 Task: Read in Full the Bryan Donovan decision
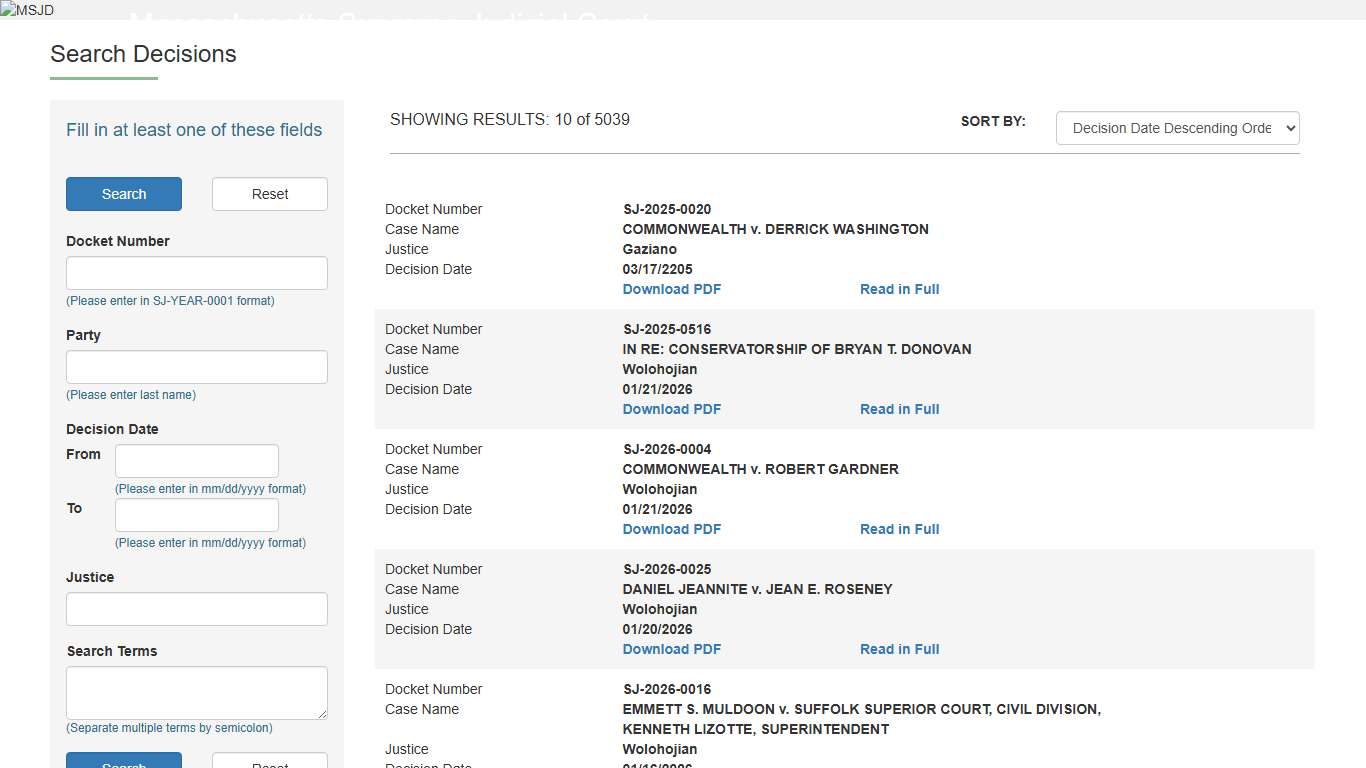[899, 409]
